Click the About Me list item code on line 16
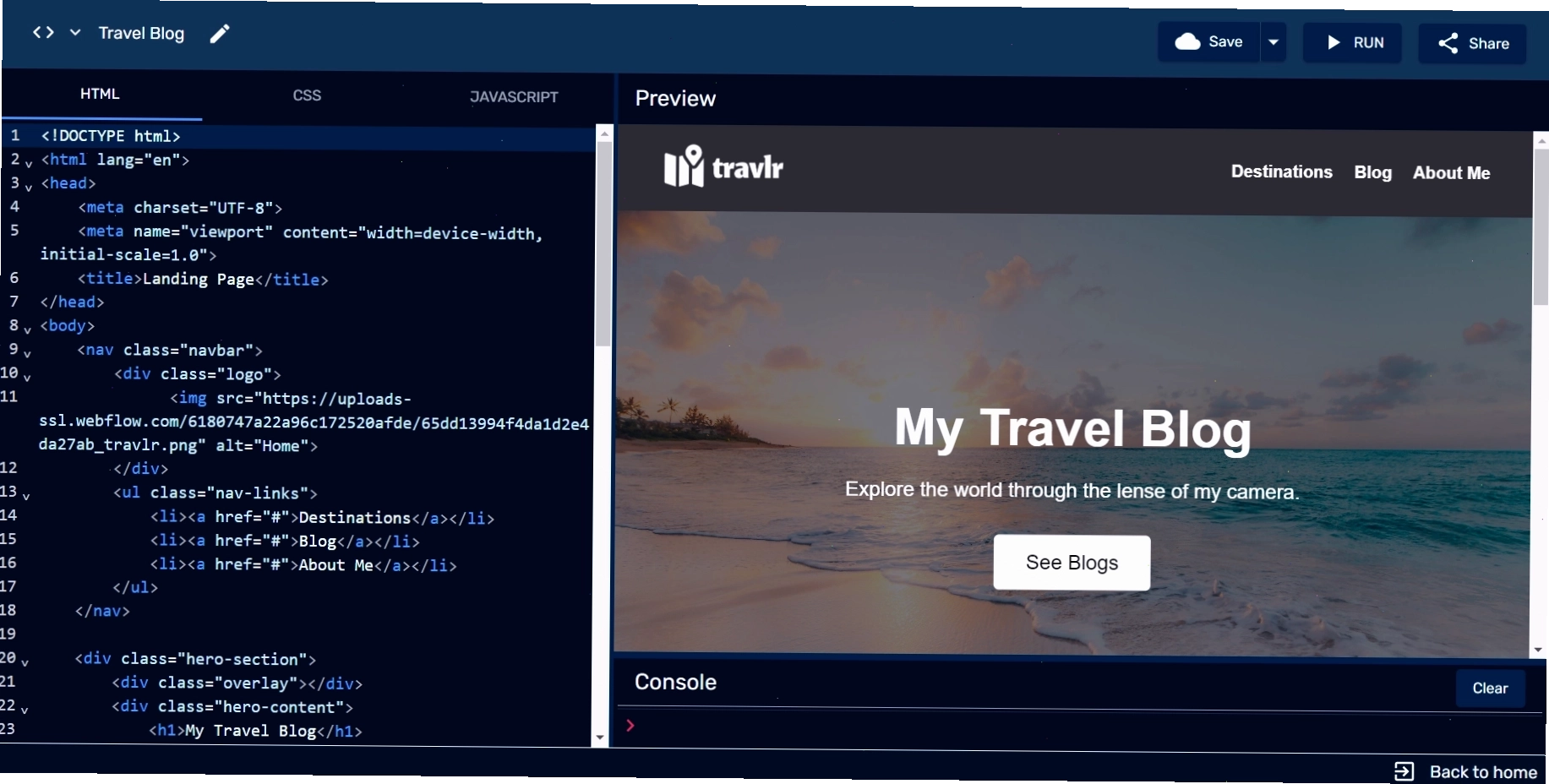Image resolution: width=1549 pixels, height=784 pixels. click(303, 564)
